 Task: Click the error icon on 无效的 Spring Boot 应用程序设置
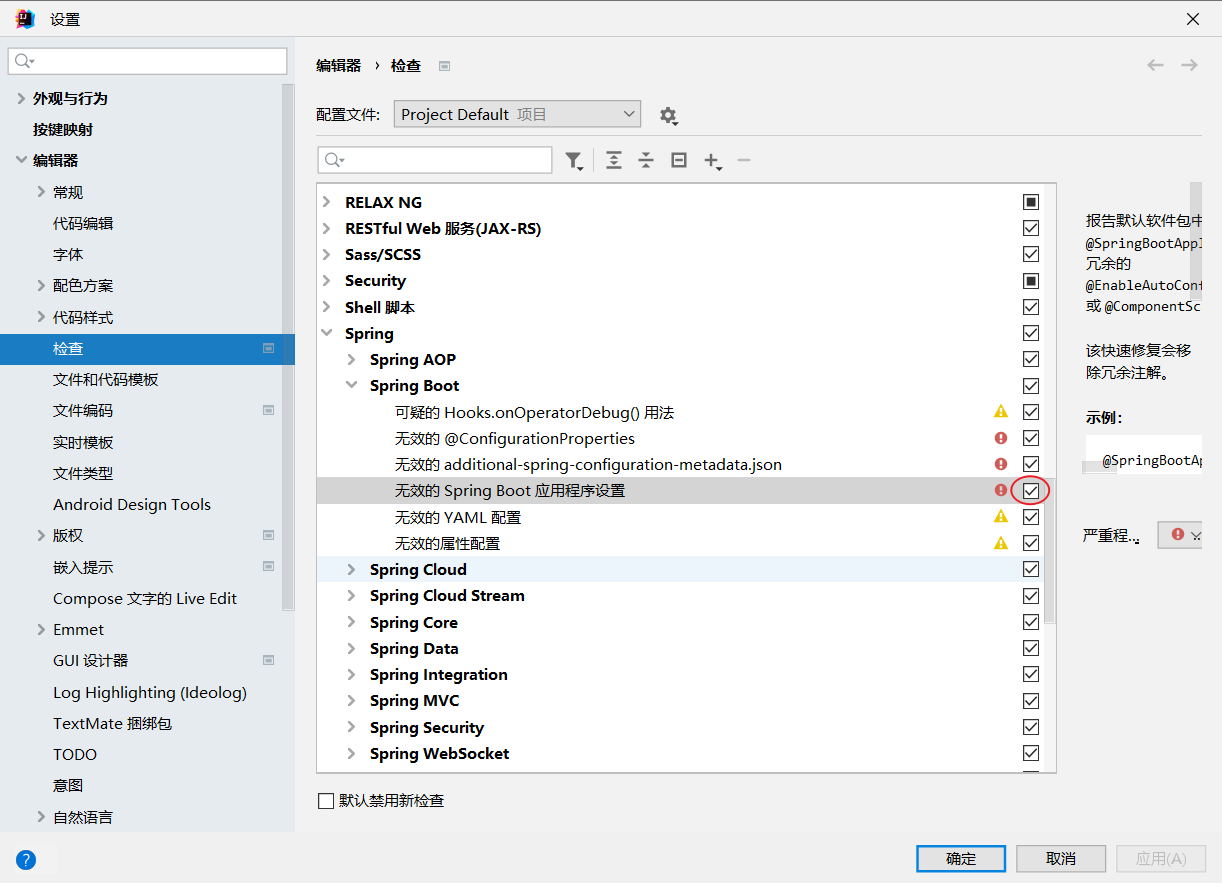click(x=1001, y=490)
